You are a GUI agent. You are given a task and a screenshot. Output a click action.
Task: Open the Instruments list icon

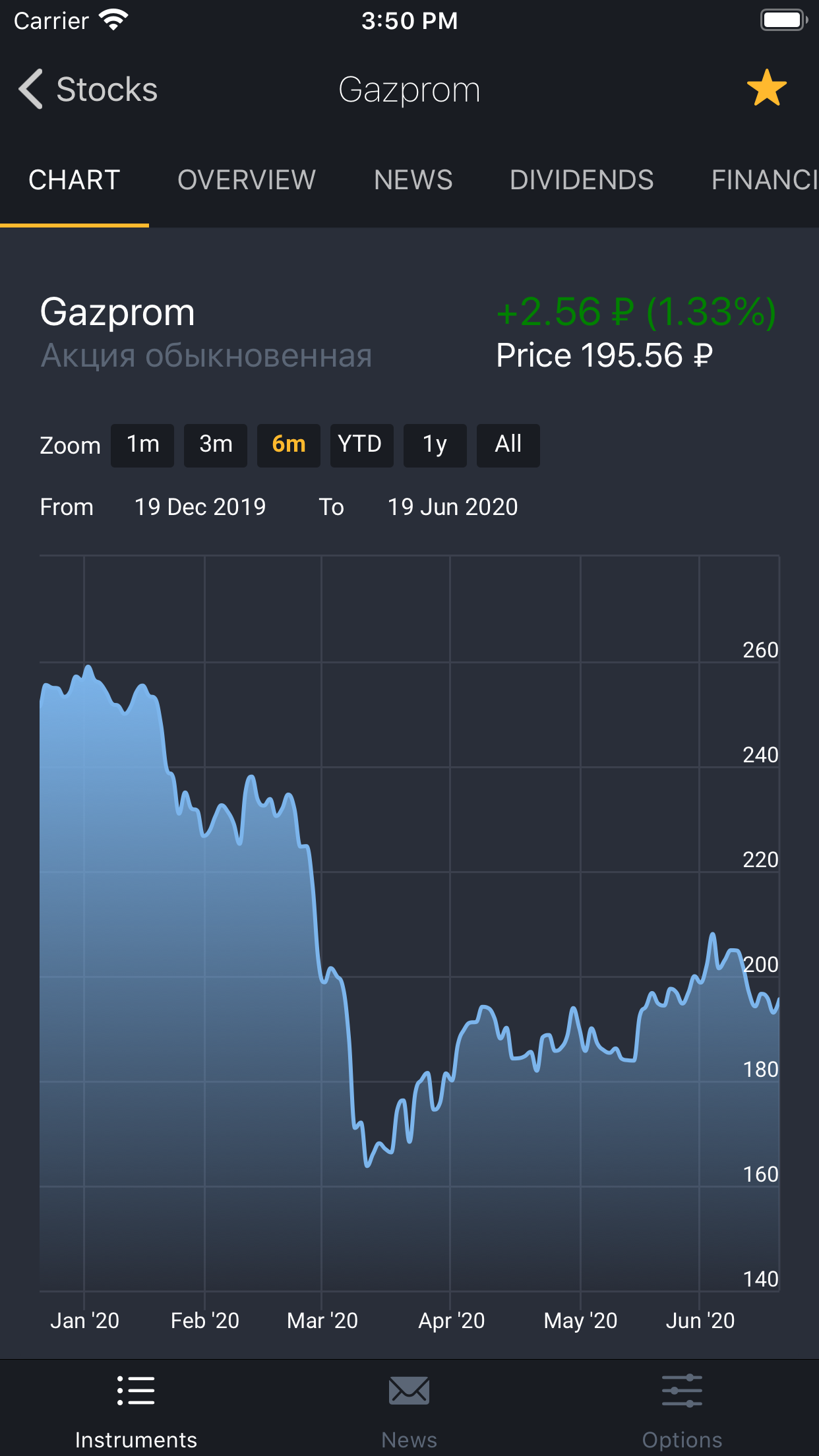click(x=136, y=1390)
